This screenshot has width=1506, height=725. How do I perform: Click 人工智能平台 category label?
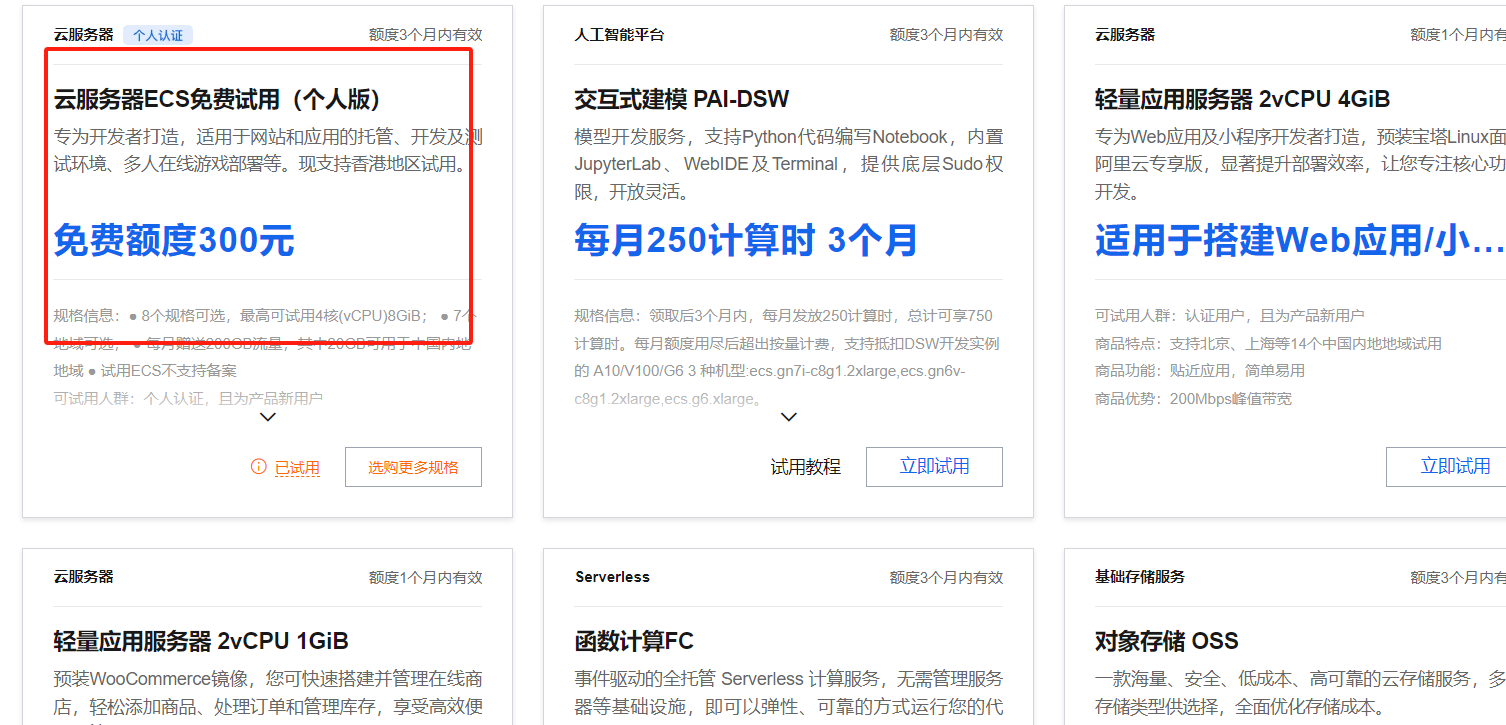tap(619, 35)
